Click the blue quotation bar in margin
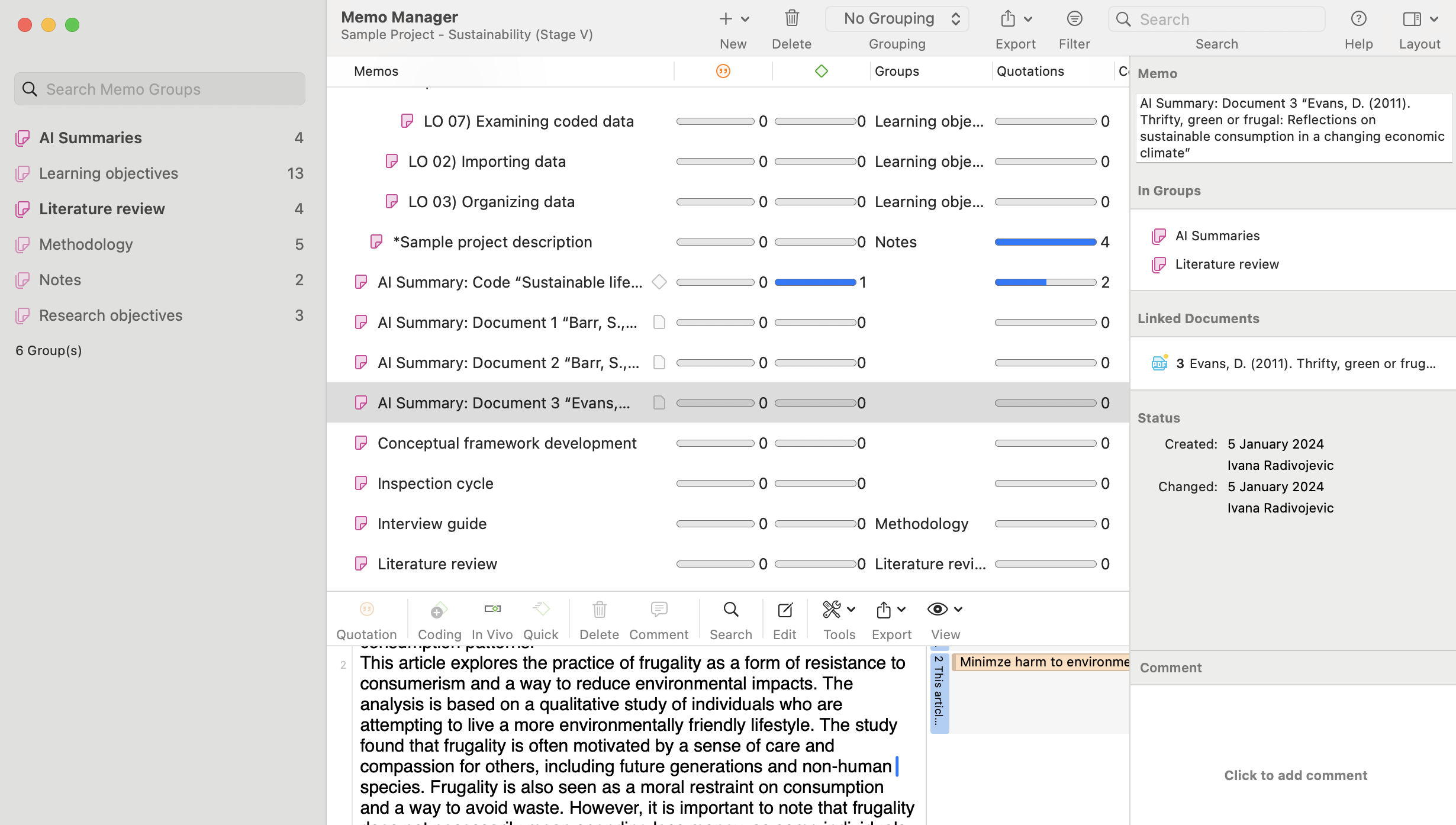Screen dimensions: 1456x825 click(939, 692)
